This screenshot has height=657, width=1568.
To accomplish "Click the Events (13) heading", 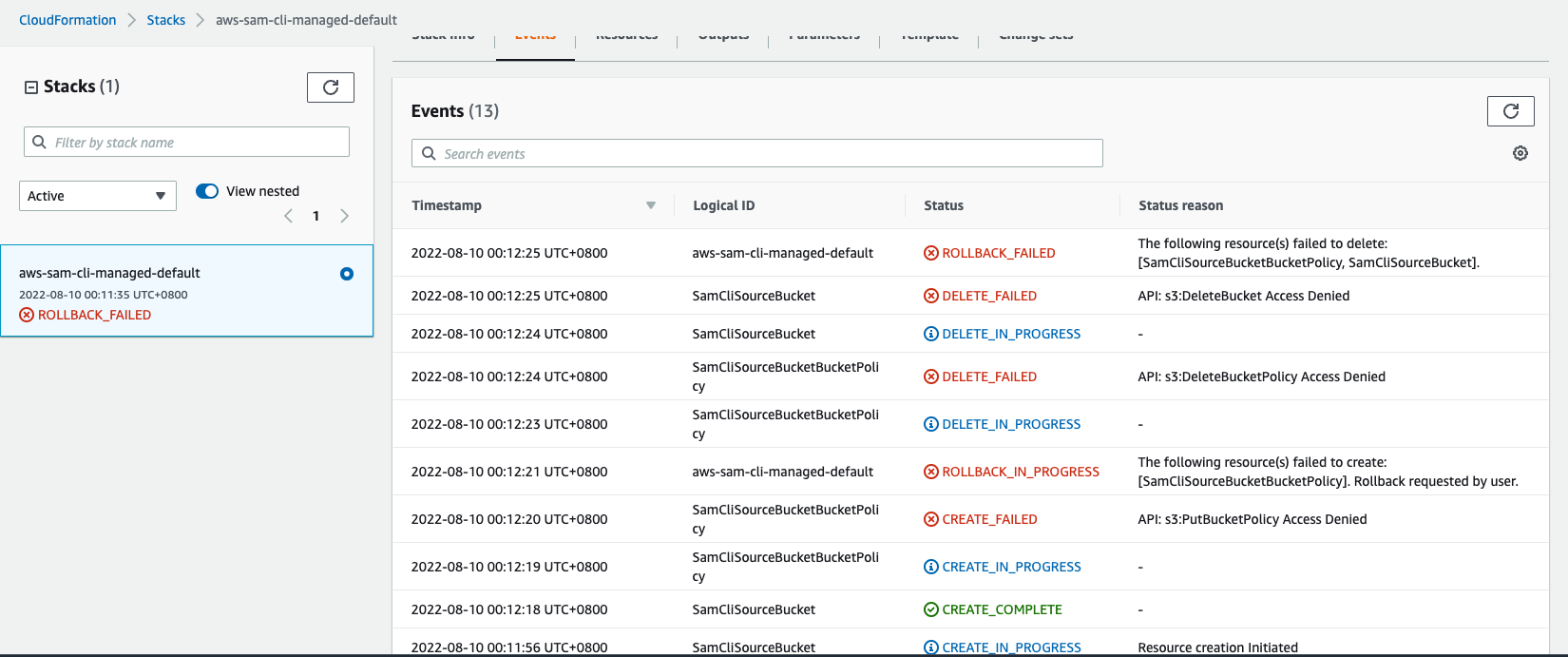I will [454, 111].
